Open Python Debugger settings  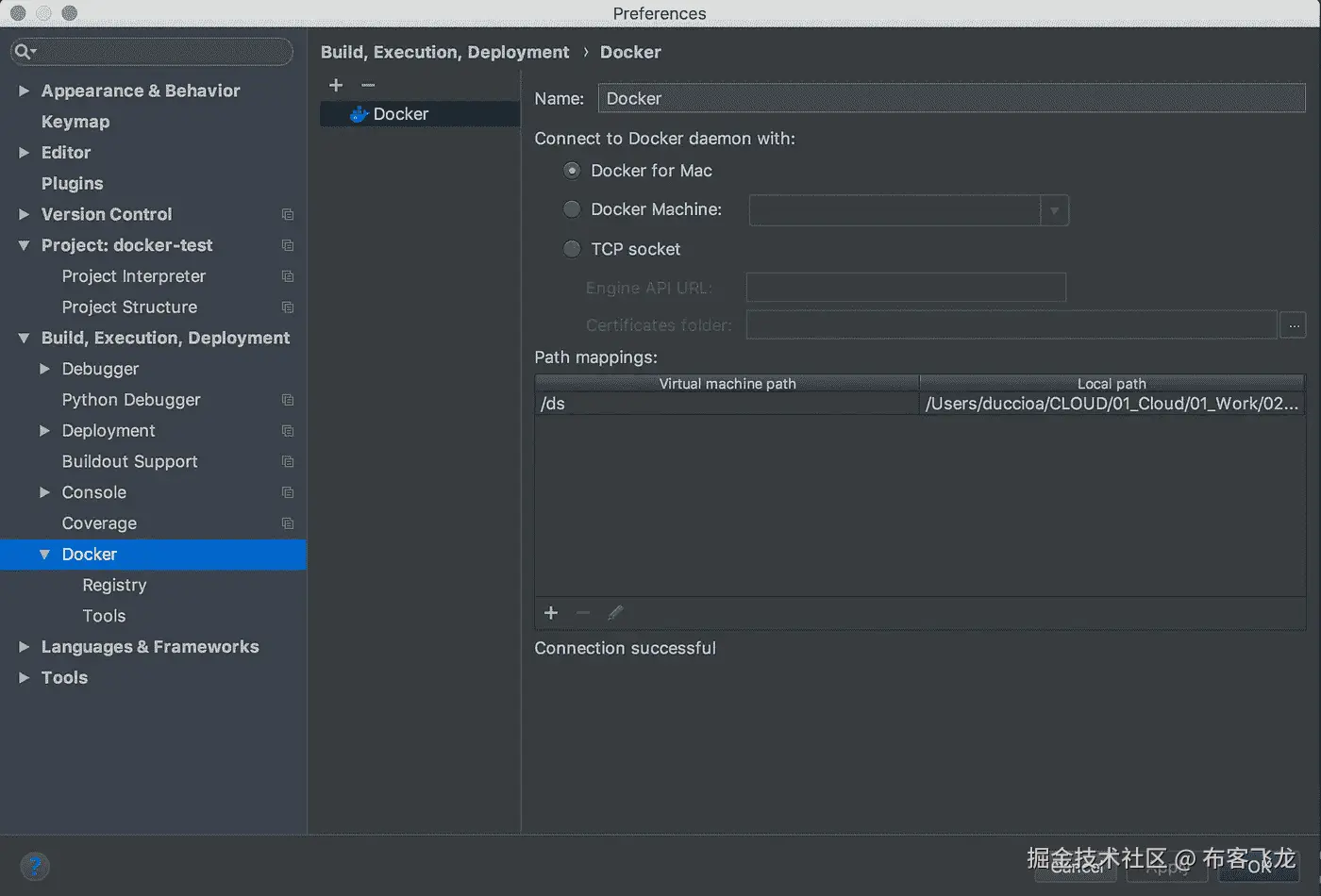tap(131, 400)
